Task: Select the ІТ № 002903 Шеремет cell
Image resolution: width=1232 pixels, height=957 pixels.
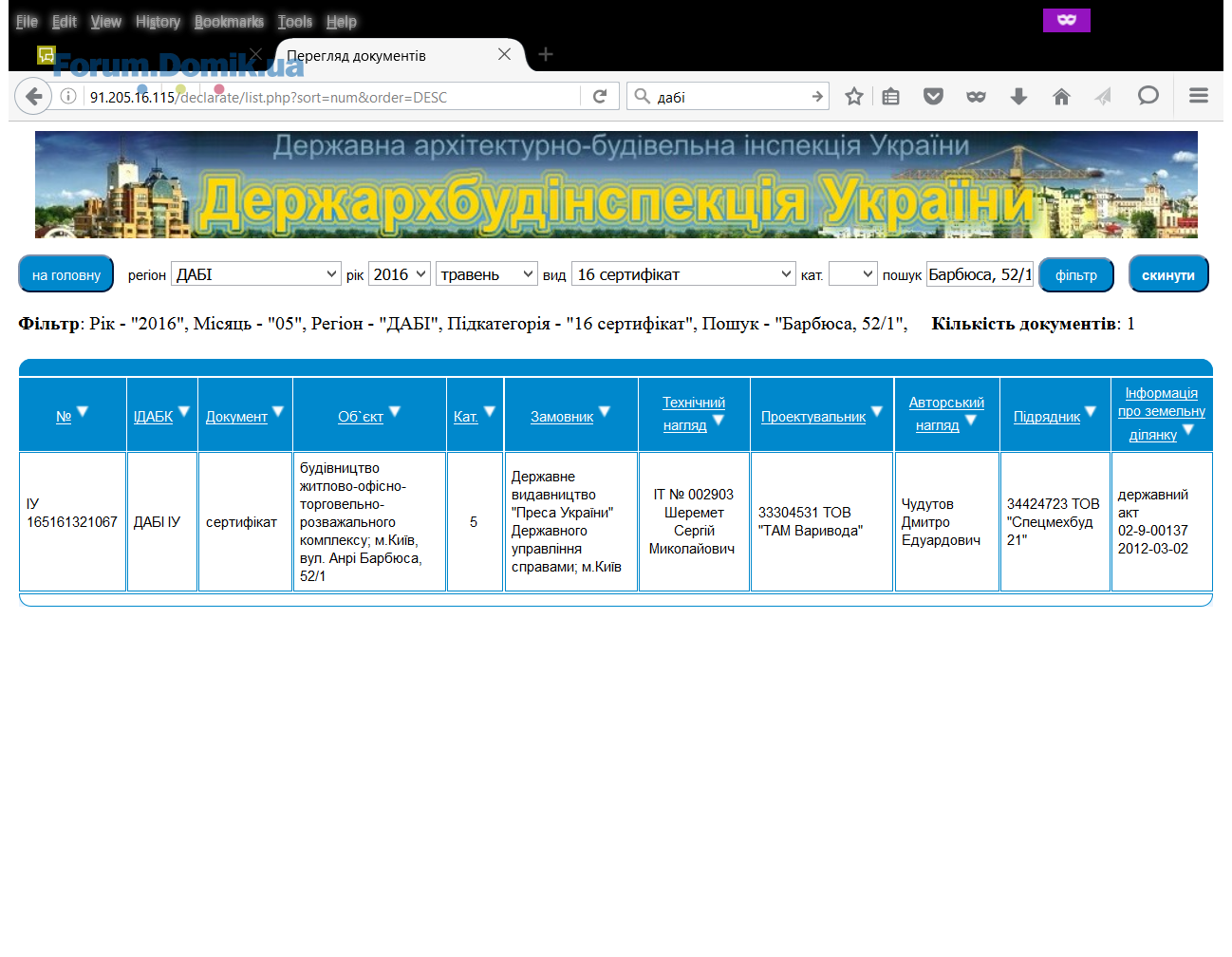Action: (694, 522)
